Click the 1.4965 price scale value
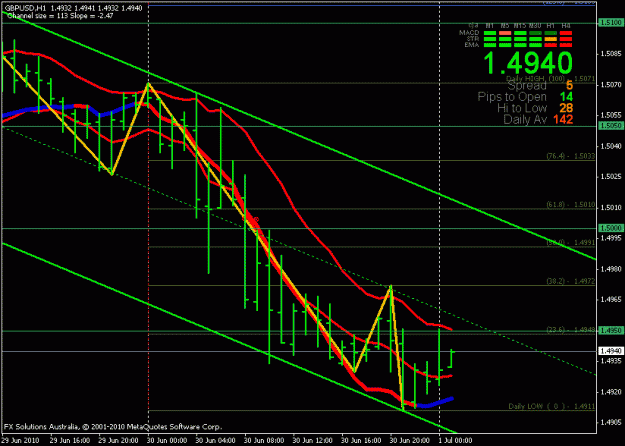 tap(611, 300)
